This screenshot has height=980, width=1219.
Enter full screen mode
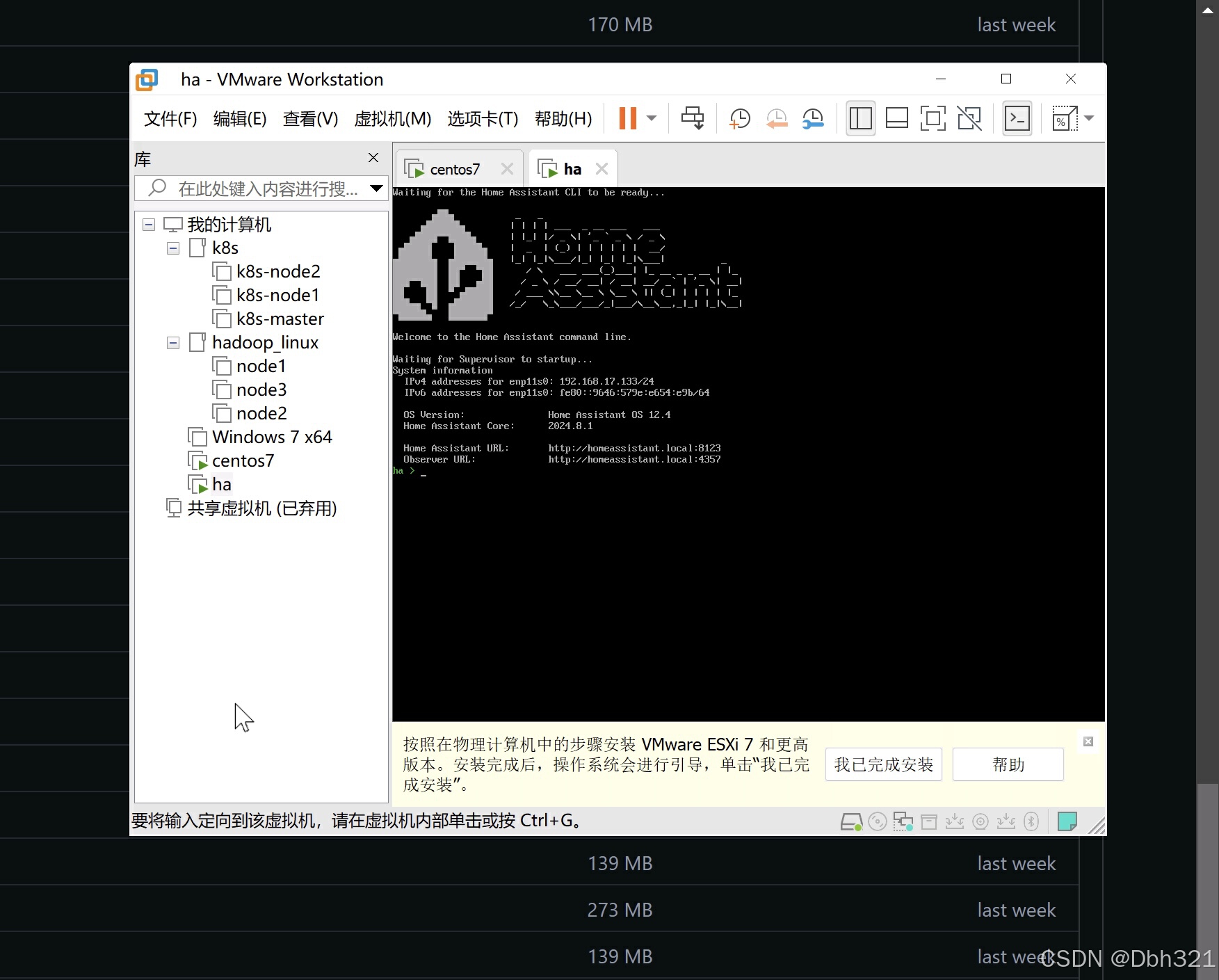point(933,118)
